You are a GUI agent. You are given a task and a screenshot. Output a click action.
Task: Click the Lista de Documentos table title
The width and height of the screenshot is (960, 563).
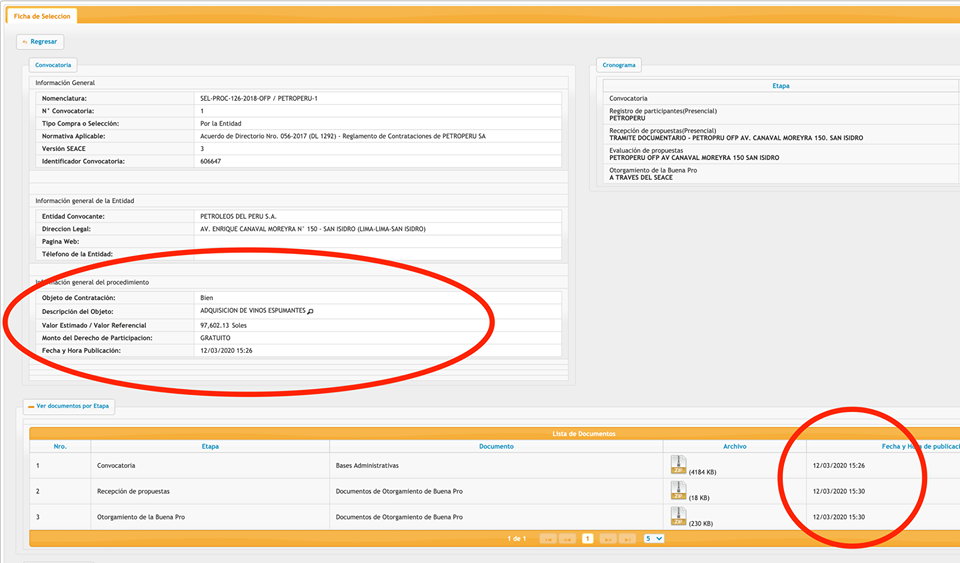[583, 433]
